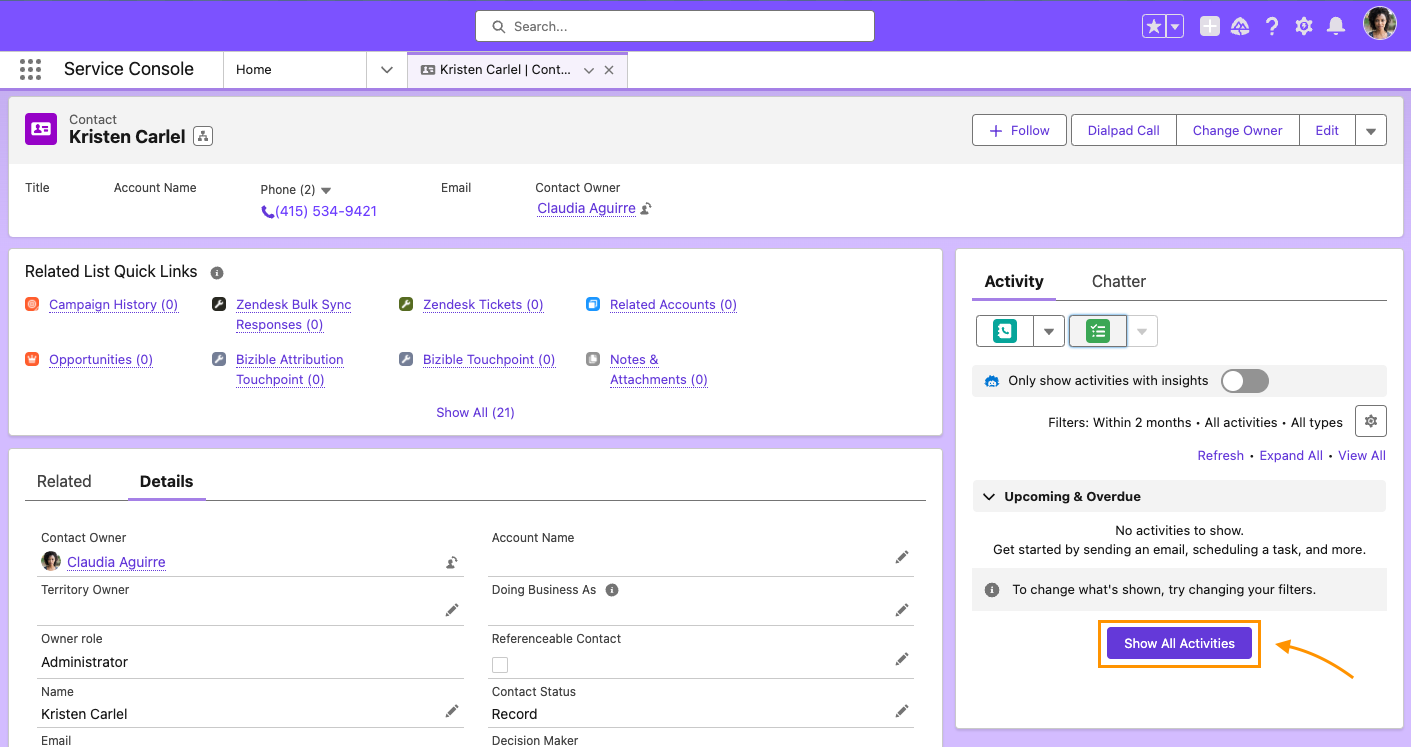Open Zendesk Bulk Sync Responses (0) link
Image resolution: width=1411 pixels, height=747 pixels.
pyautogui.click(x=293, y=314)
